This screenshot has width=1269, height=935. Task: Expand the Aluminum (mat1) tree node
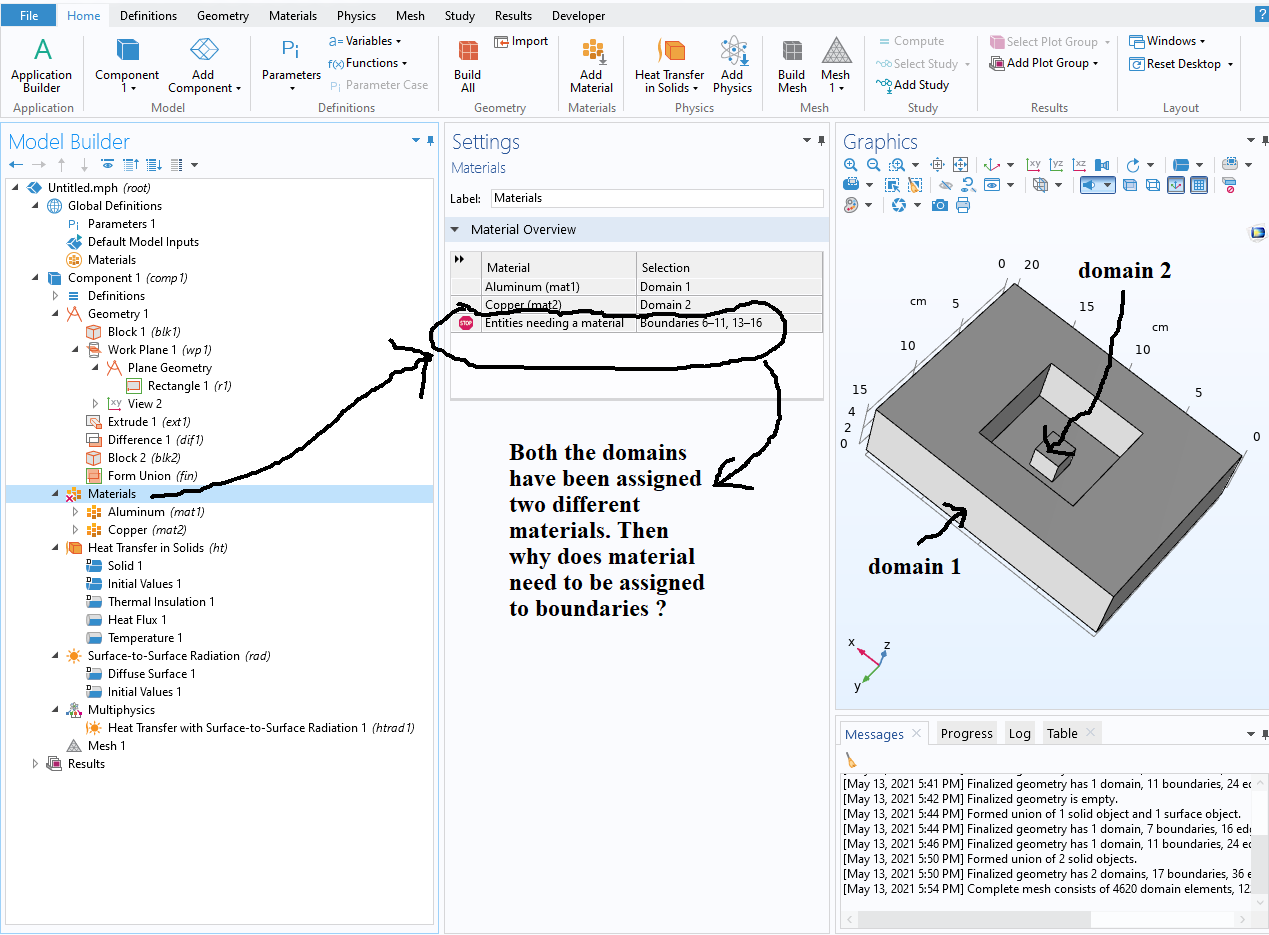tap(76, 512)
